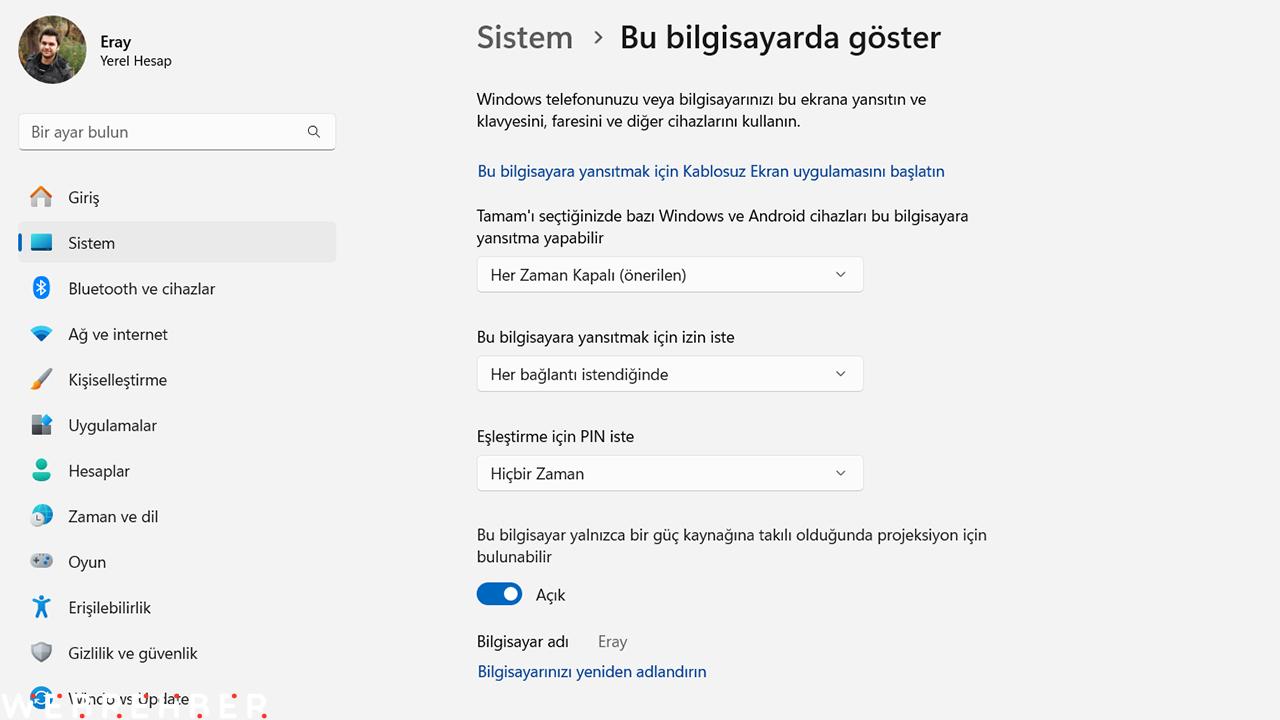Image resolution: width=1280 pixels, height=720 pixels.
Task: Select Sistem in the sidebar
Action: pyautogui.click(x=177, y=243)
